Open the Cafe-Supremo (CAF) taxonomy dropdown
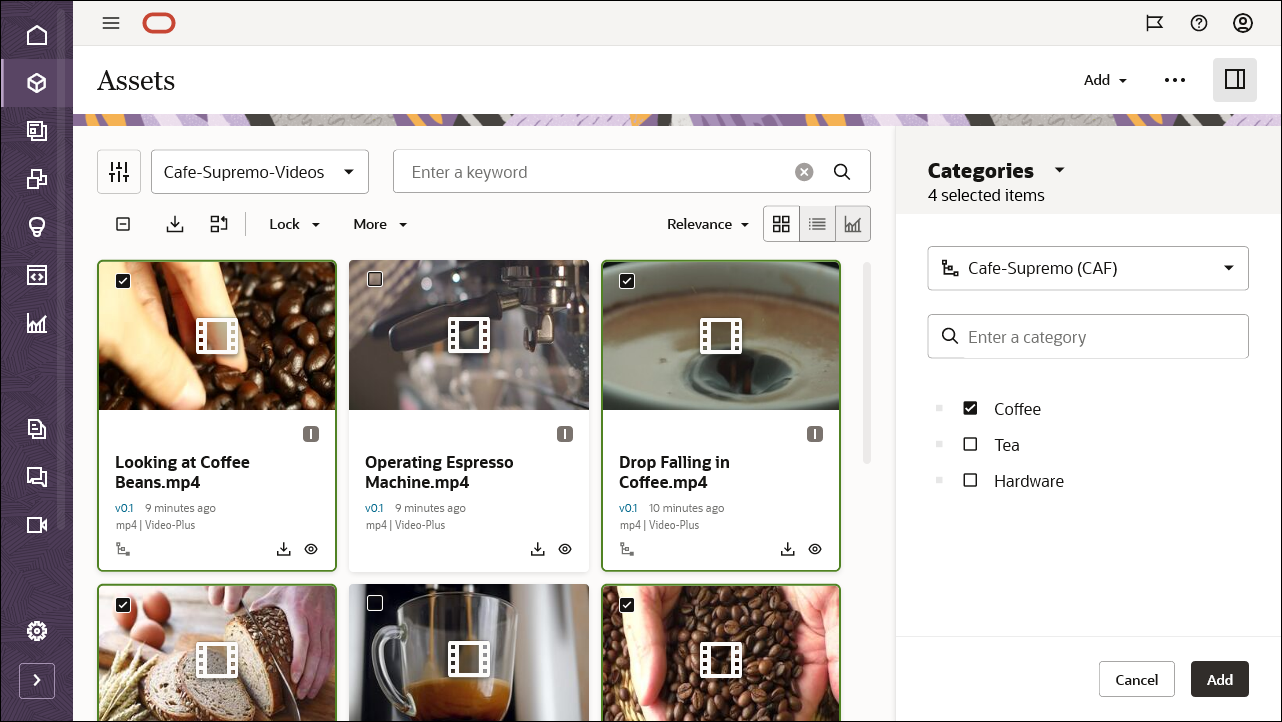1282x722 pixels. pyautogui.click(x=1088, y=268)
